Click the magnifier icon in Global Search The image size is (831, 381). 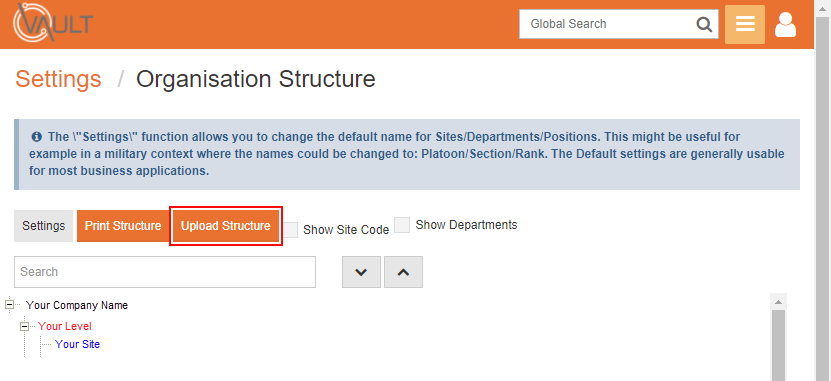pyautogui.click(x=704, y=24)
